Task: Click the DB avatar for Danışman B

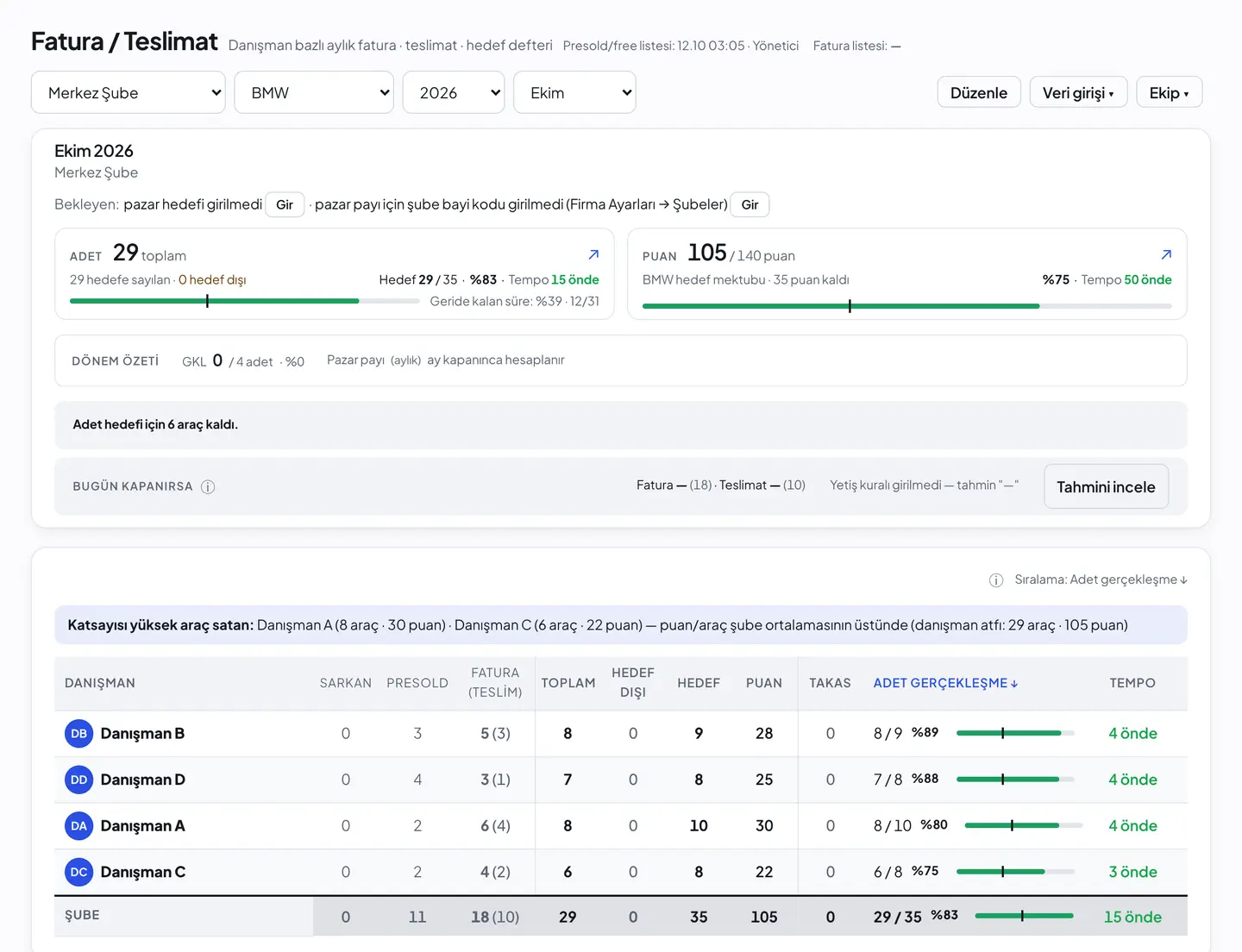Action: pyautogui.click(x=78, y=734)
